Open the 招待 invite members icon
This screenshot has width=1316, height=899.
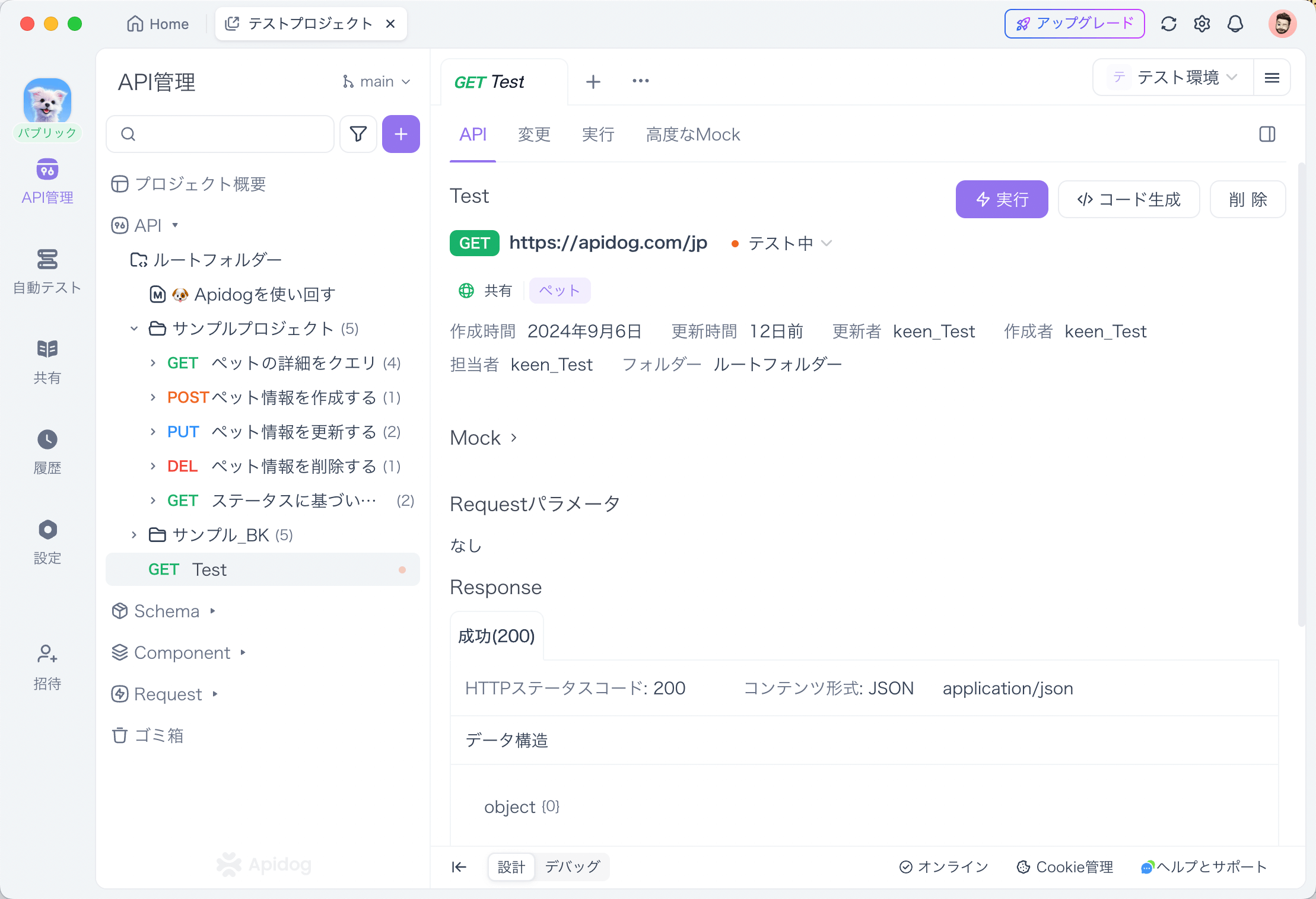coord(47,667)
